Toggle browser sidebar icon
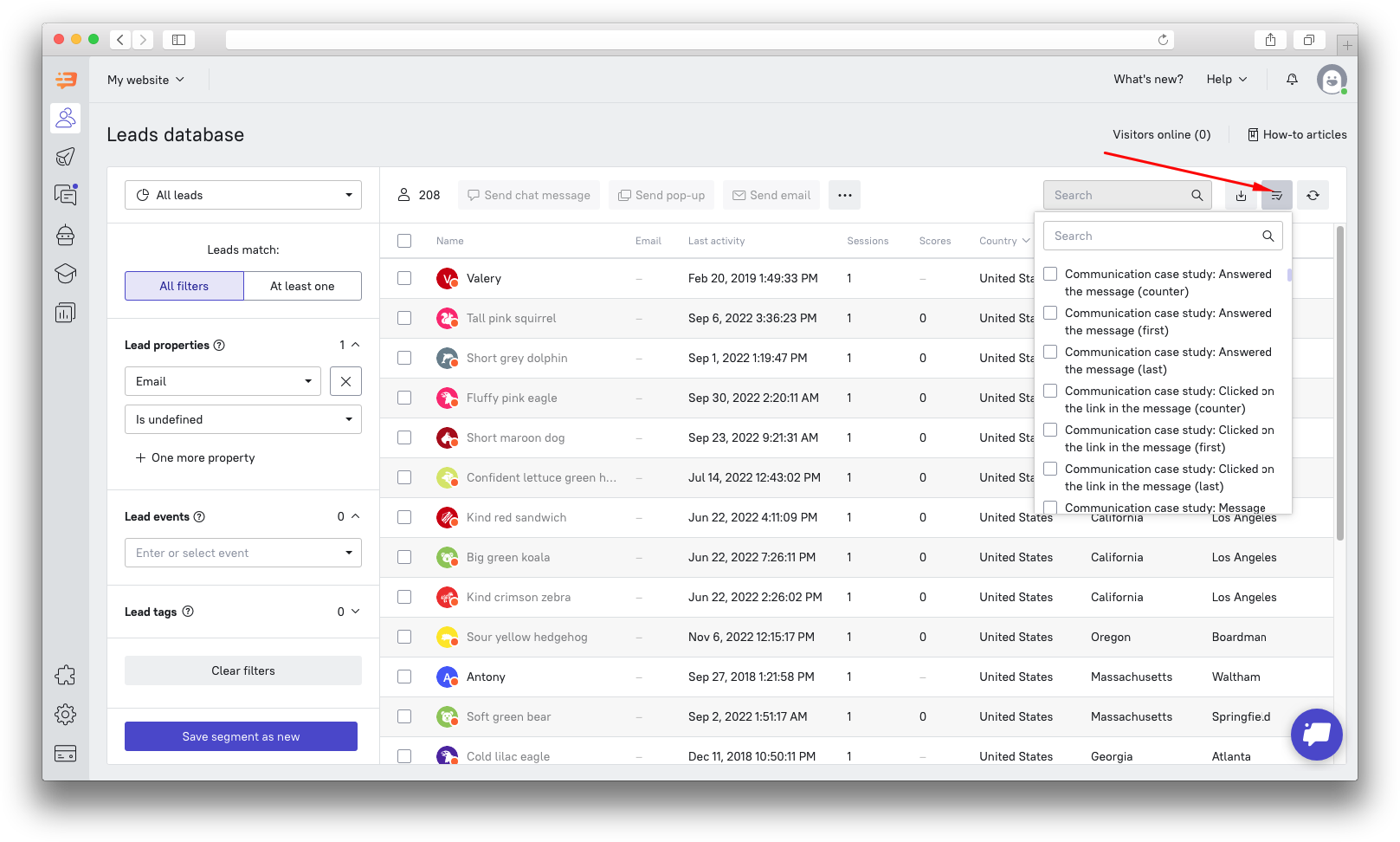 tap(179, 40)
